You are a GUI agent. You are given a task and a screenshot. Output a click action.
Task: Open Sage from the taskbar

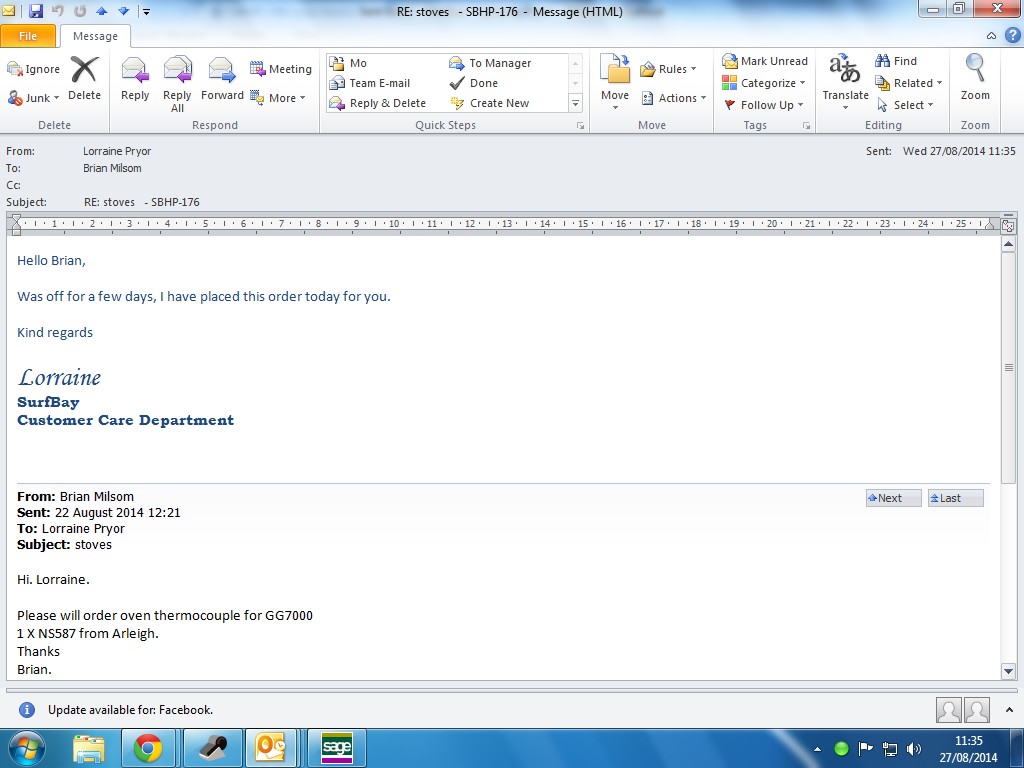click(337, 748)
